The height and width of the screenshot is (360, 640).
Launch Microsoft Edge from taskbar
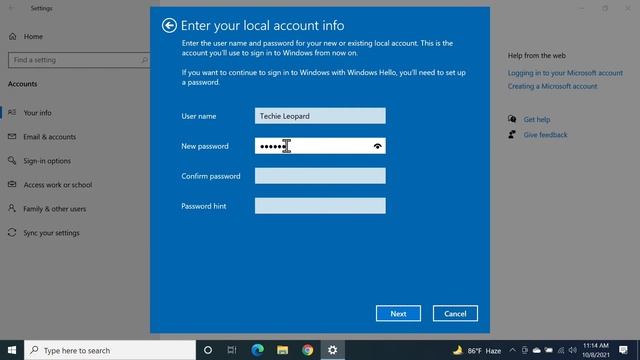258,350
